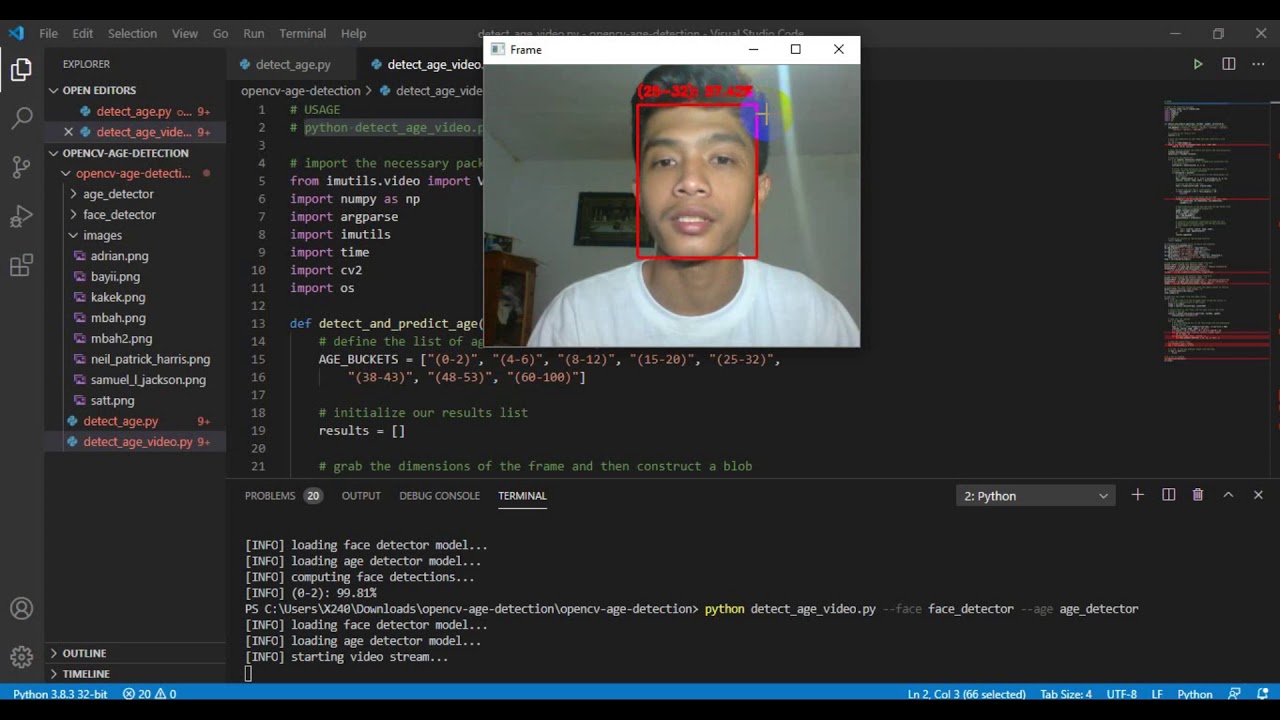Create a new terminal with plus icon
The height and width of the screenshot is (720, 1280).
point(1137,495)
